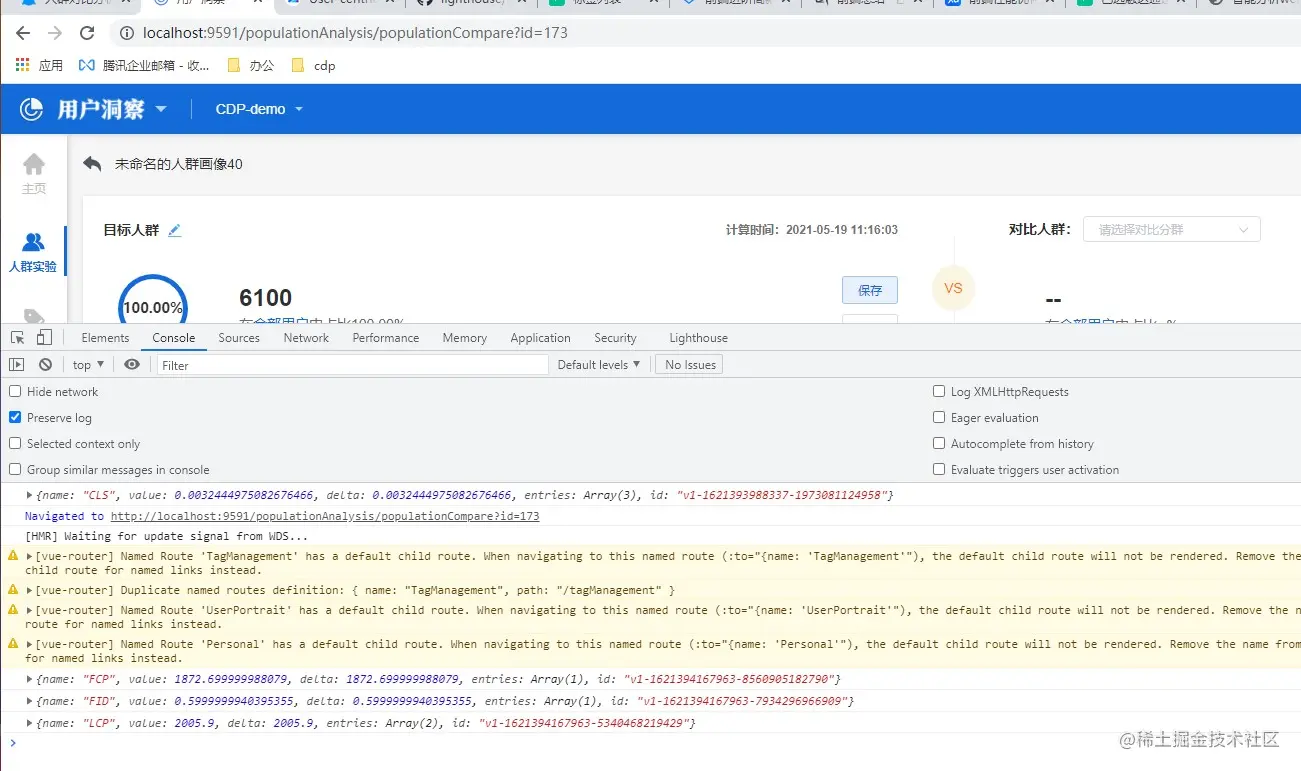Tick the Hide network checkbox

click(15, 392)
